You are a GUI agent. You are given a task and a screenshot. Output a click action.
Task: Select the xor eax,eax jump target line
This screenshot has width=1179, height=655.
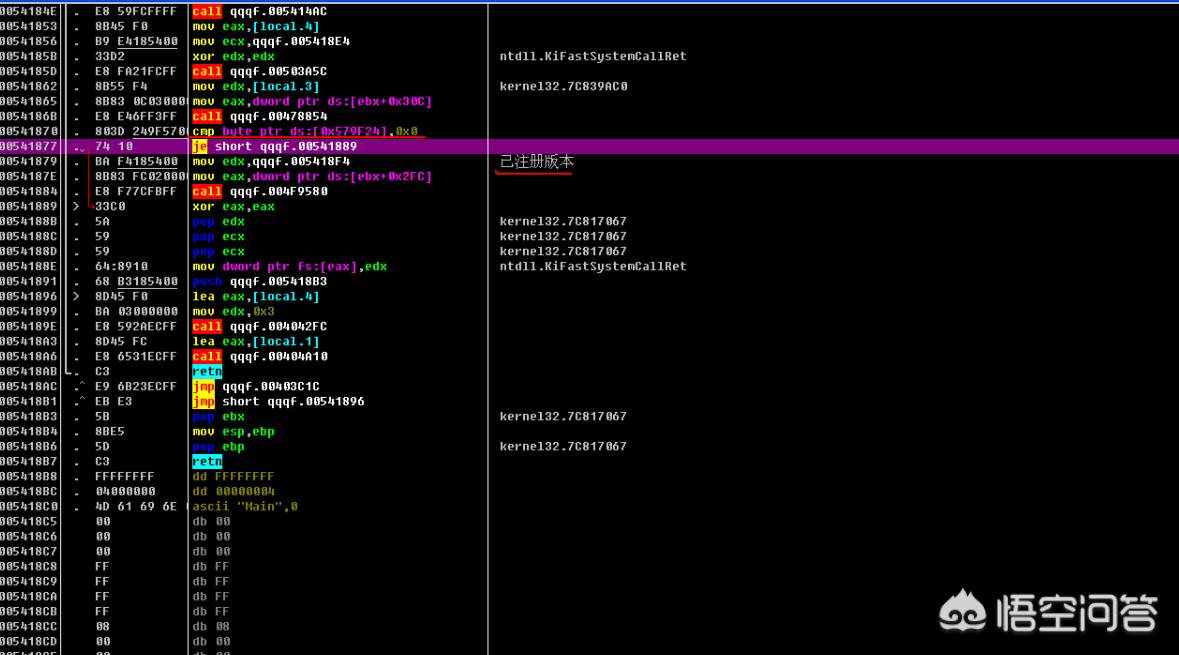coord(233,207)
